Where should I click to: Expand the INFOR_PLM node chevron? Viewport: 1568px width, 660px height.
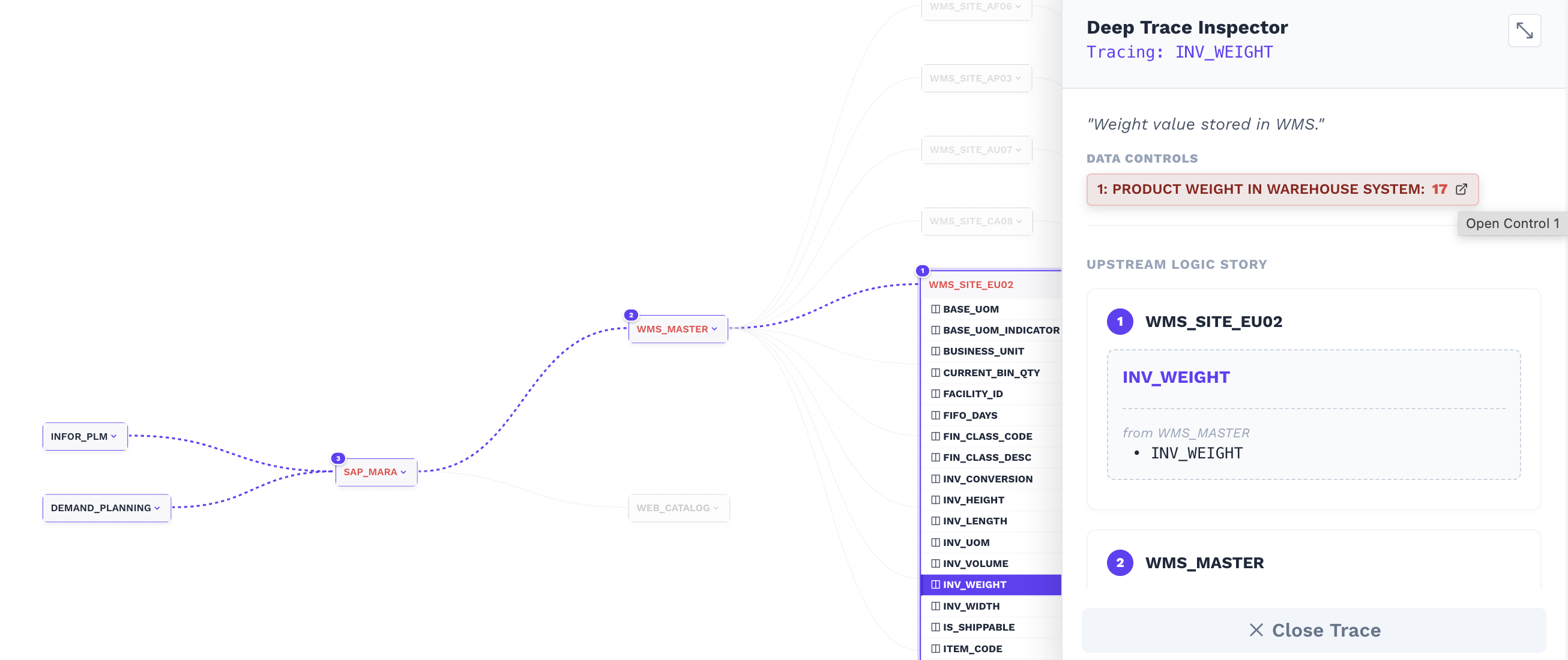[x=116, y=436]
